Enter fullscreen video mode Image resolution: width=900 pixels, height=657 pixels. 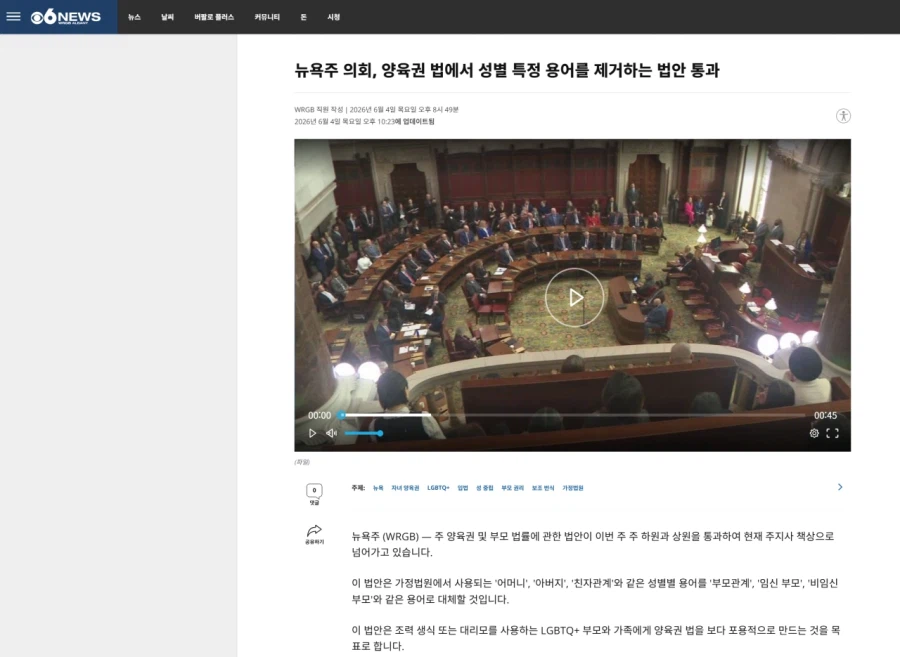pos(832,433)
